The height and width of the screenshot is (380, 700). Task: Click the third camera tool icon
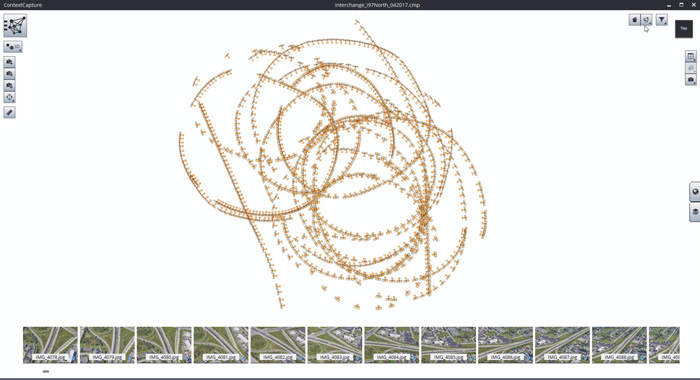[x=9, y=85]
